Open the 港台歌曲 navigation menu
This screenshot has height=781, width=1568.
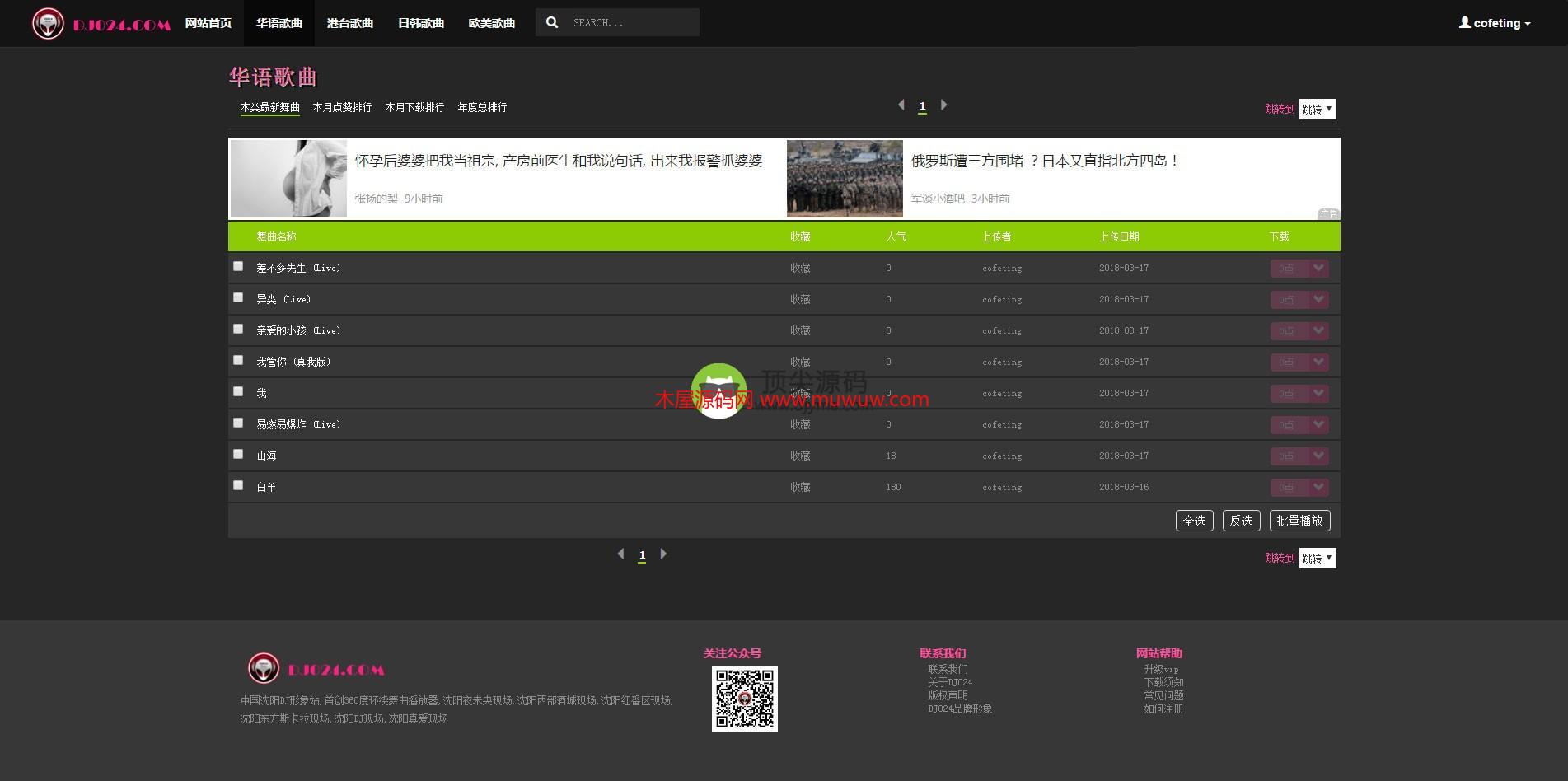click(x=349, y=23)
